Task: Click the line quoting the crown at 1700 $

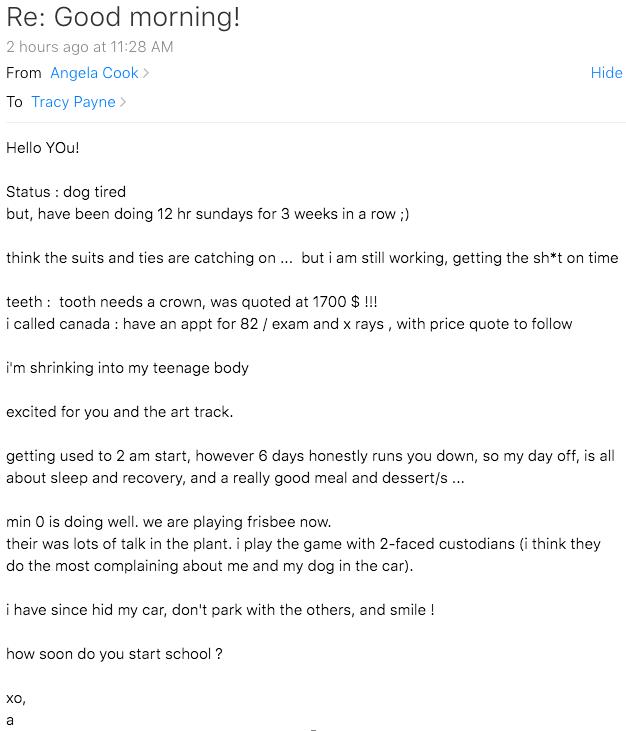Action: [x=192, y=302]
